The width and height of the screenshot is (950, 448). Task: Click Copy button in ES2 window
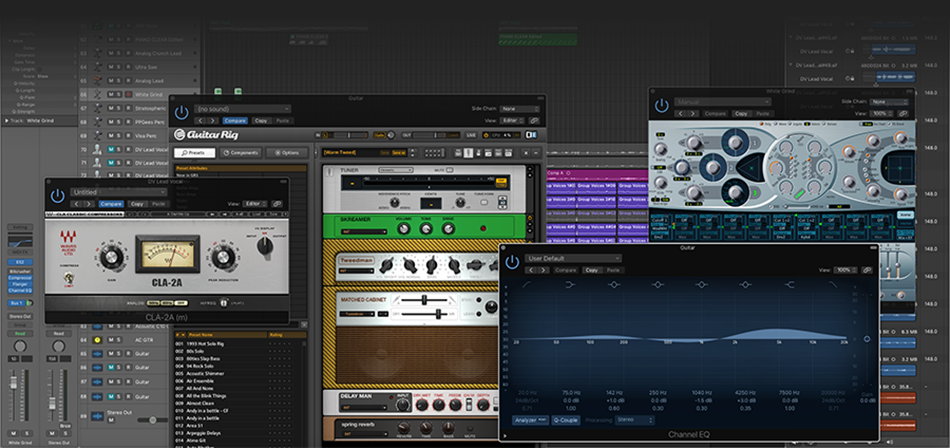click(x=740, y=113)
